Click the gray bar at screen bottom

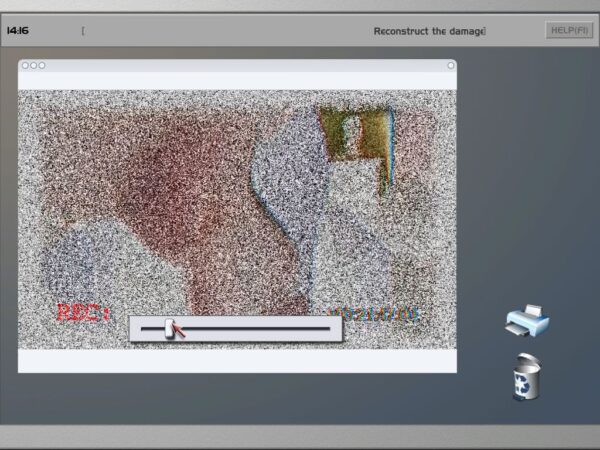tap(300, 437)
